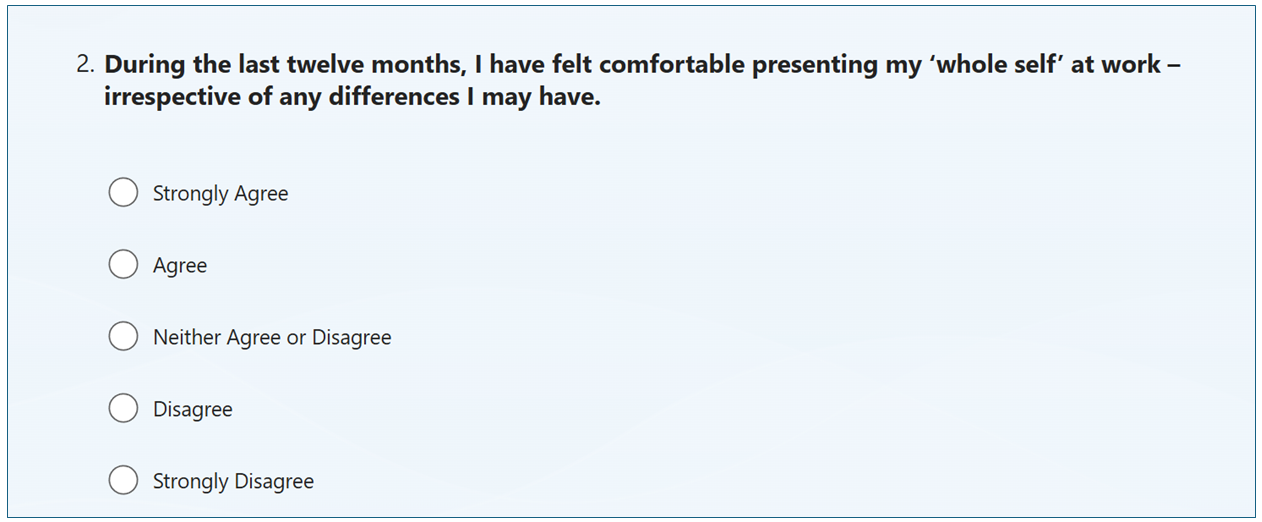Click the 'Neither Agree or Disagree' label text

[272, 338]
